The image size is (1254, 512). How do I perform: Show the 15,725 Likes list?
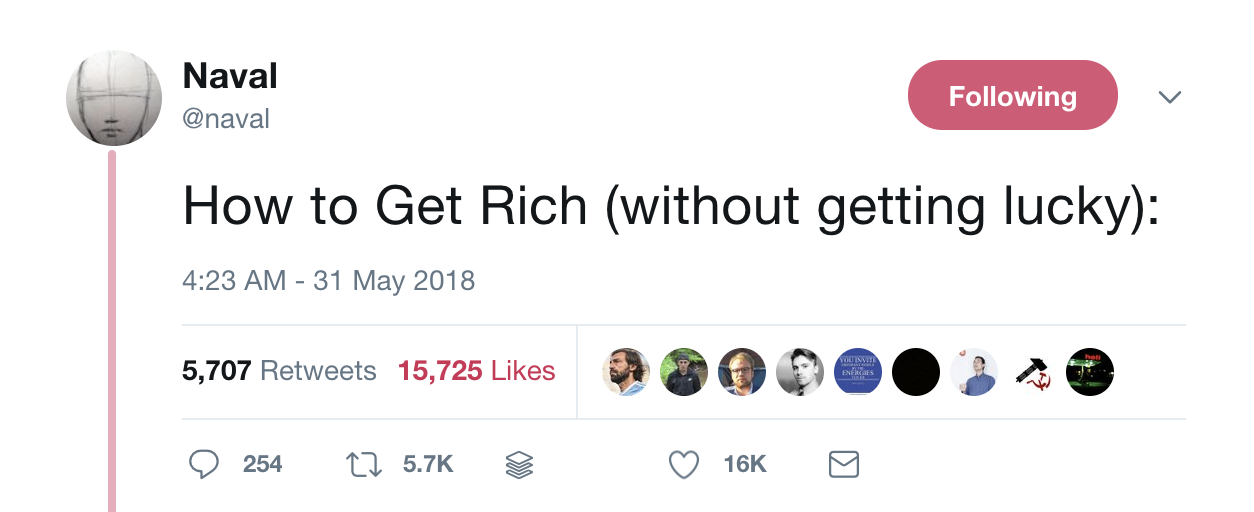476,371
